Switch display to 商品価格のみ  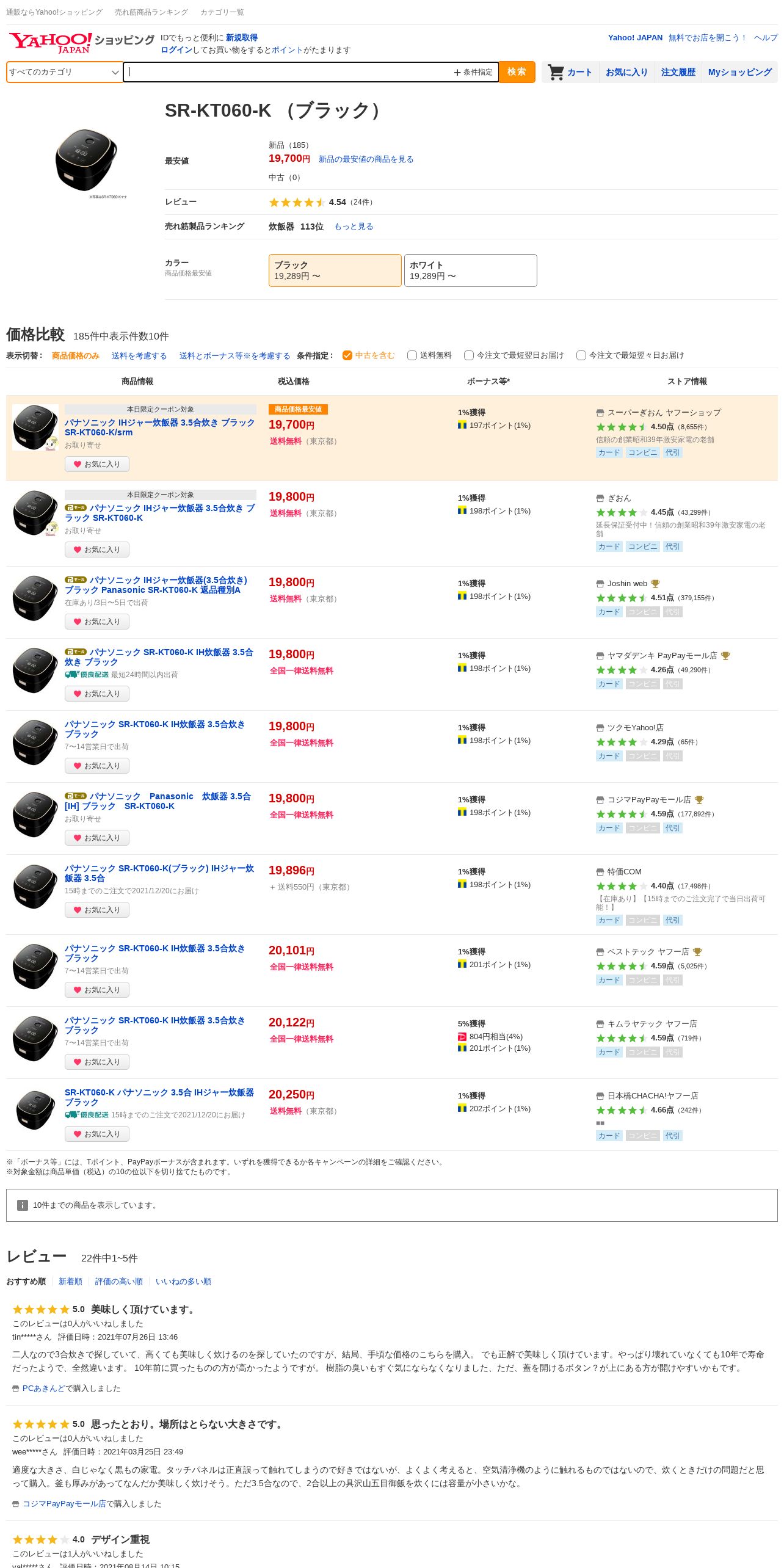[76, 355]
